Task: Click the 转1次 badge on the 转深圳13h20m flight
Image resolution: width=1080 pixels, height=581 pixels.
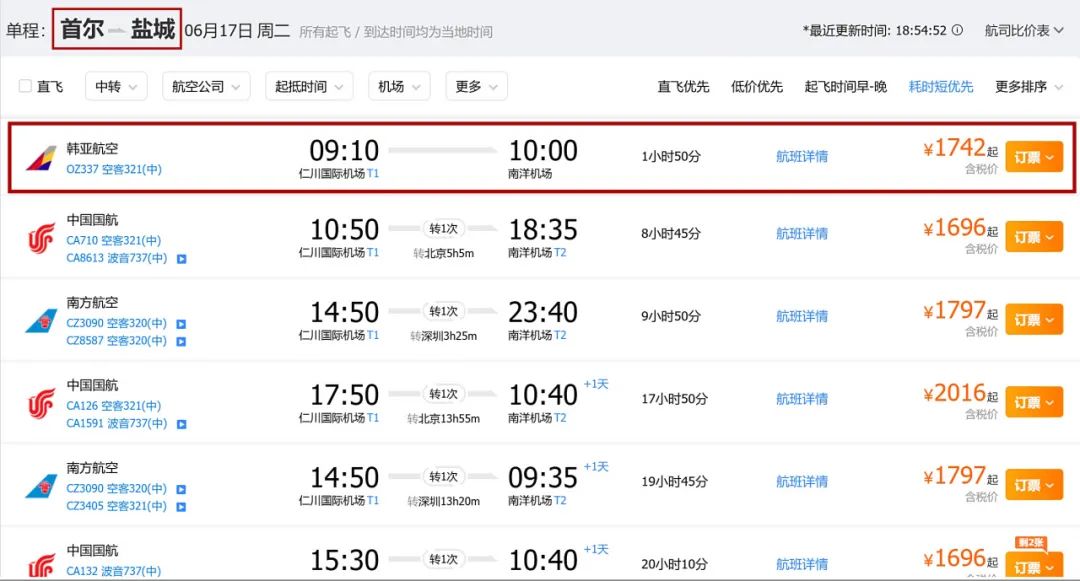Action: [444, 476]
